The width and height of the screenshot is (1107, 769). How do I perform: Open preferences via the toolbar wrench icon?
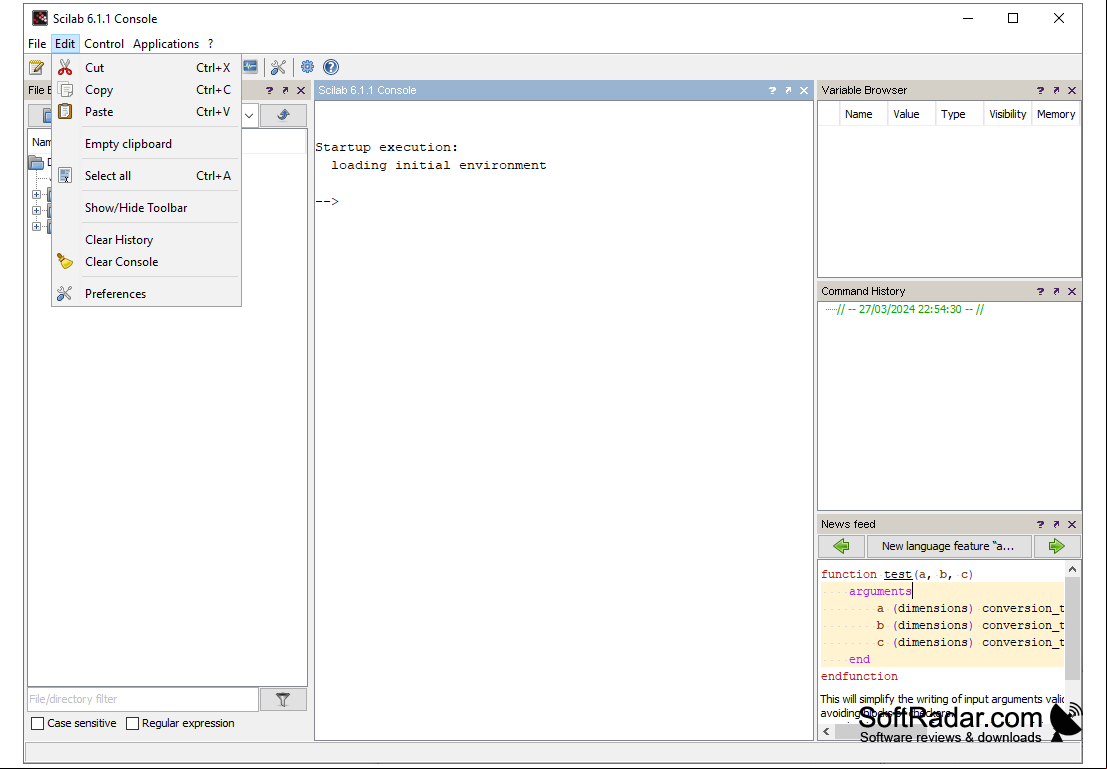278,67
